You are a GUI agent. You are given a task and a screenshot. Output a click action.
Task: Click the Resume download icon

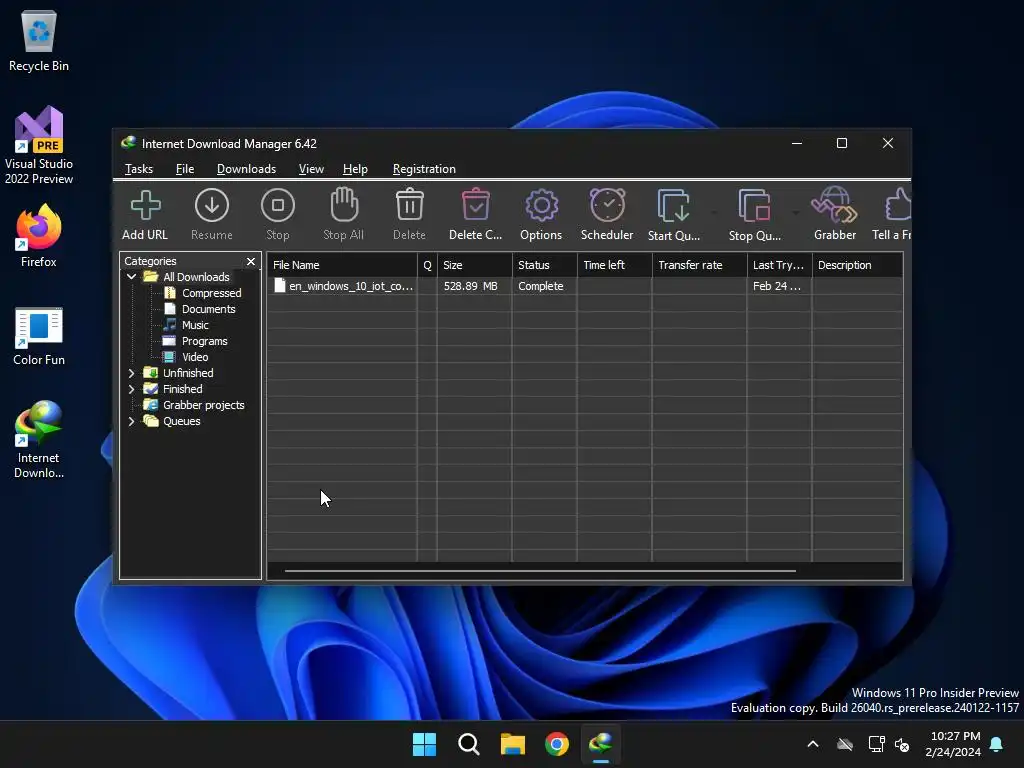click(x=212, y=206)
